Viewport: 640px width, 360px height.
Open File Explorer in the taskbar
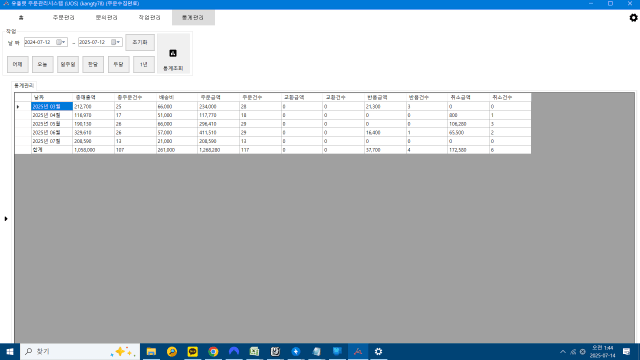pos(151,351)
